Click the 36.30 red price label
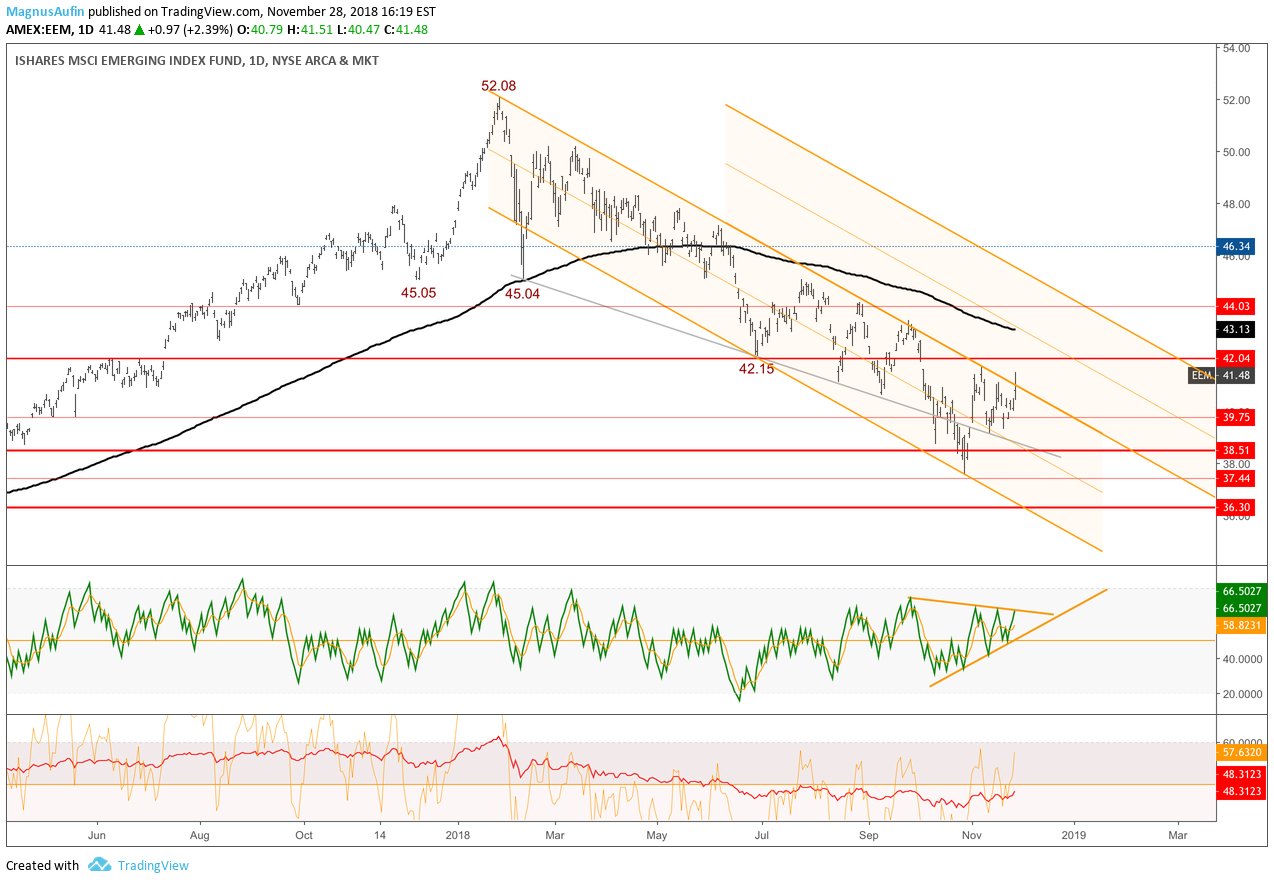The width and height of the screenshot is (1274, 883). coord(1236,508)
